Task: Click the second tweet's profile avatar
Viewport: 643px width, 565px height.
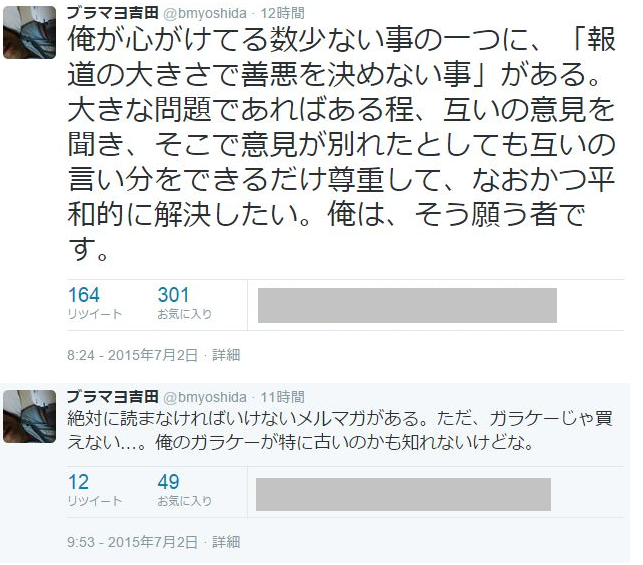Action: point(29,416)
